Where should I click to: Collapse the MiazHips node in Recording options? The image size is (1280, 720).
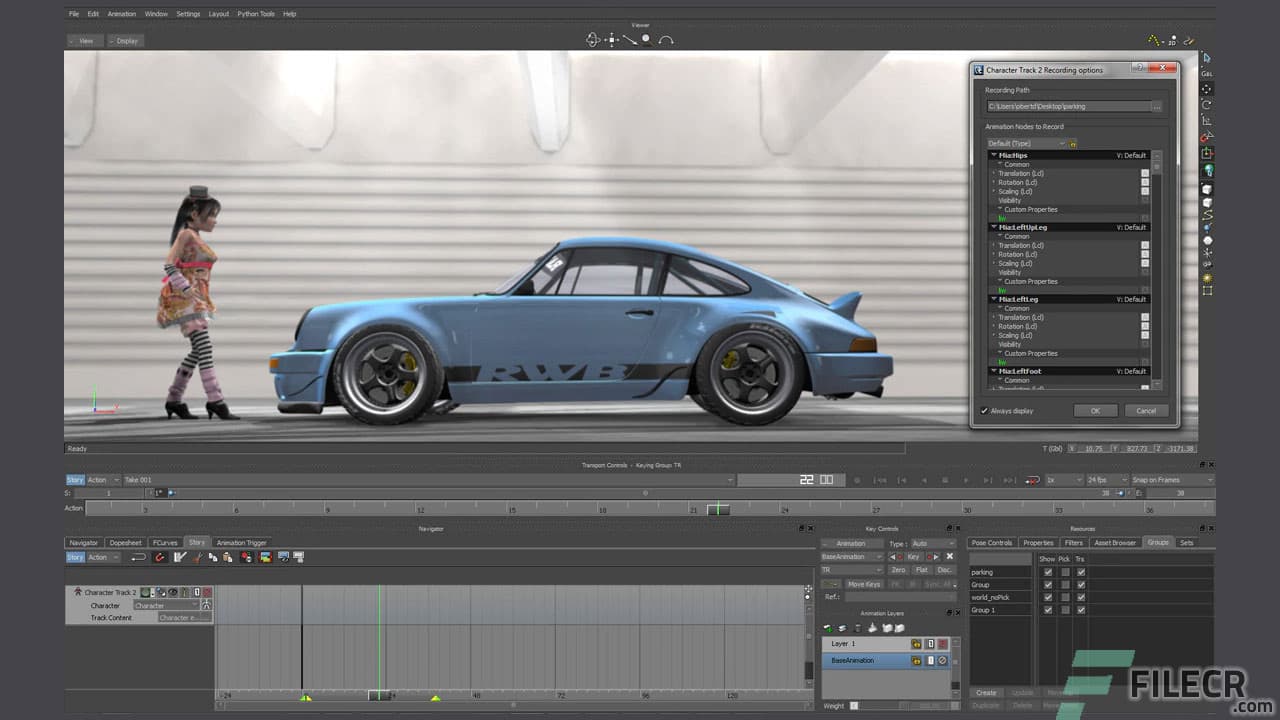pos(993,155)
